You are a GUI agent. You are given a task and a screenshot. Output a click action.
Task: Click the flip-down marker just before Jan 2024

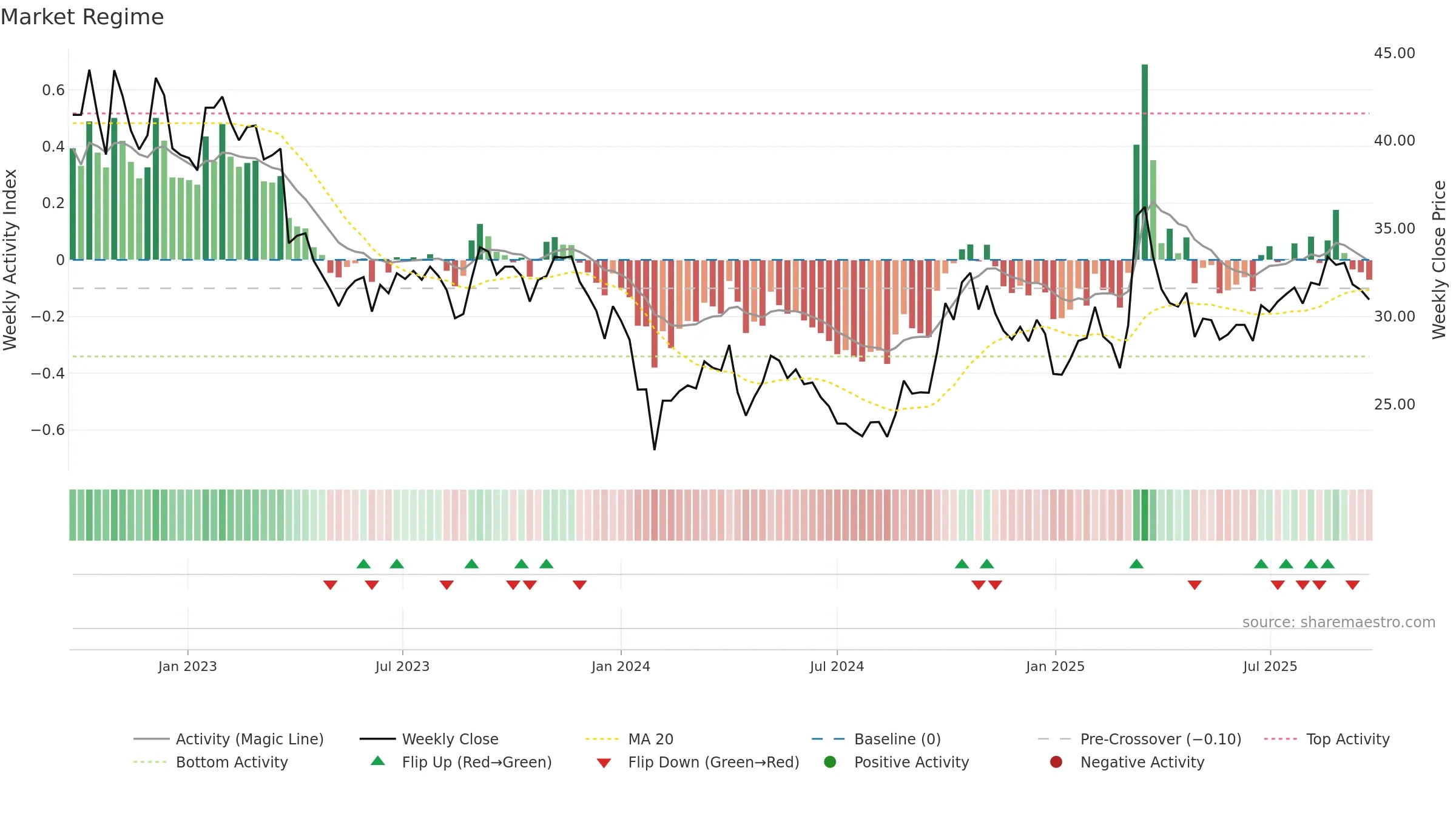pyautogui.click(x=579, y=585)
